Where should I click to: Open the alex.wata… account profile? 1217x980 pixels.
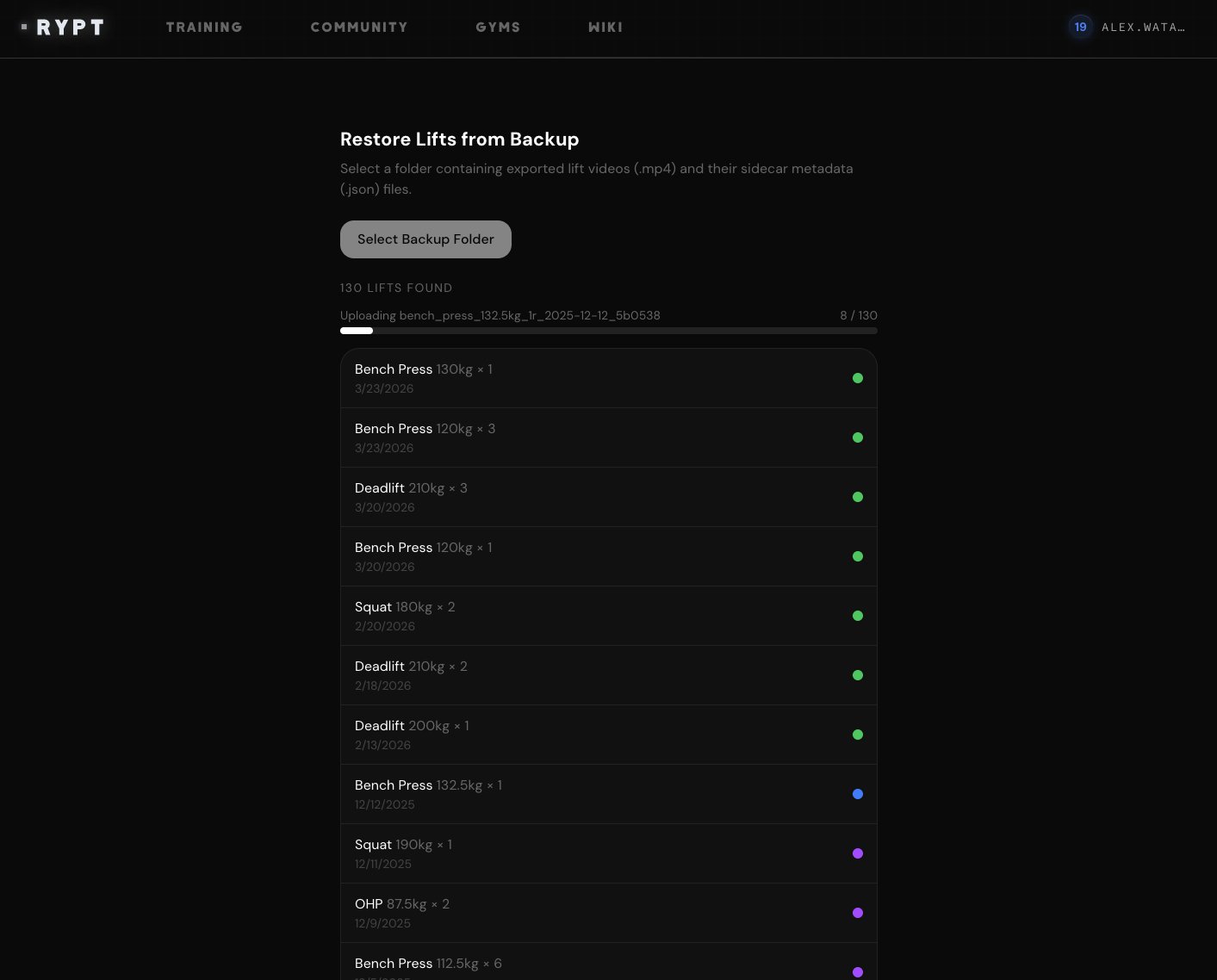tap(1143, 28)
